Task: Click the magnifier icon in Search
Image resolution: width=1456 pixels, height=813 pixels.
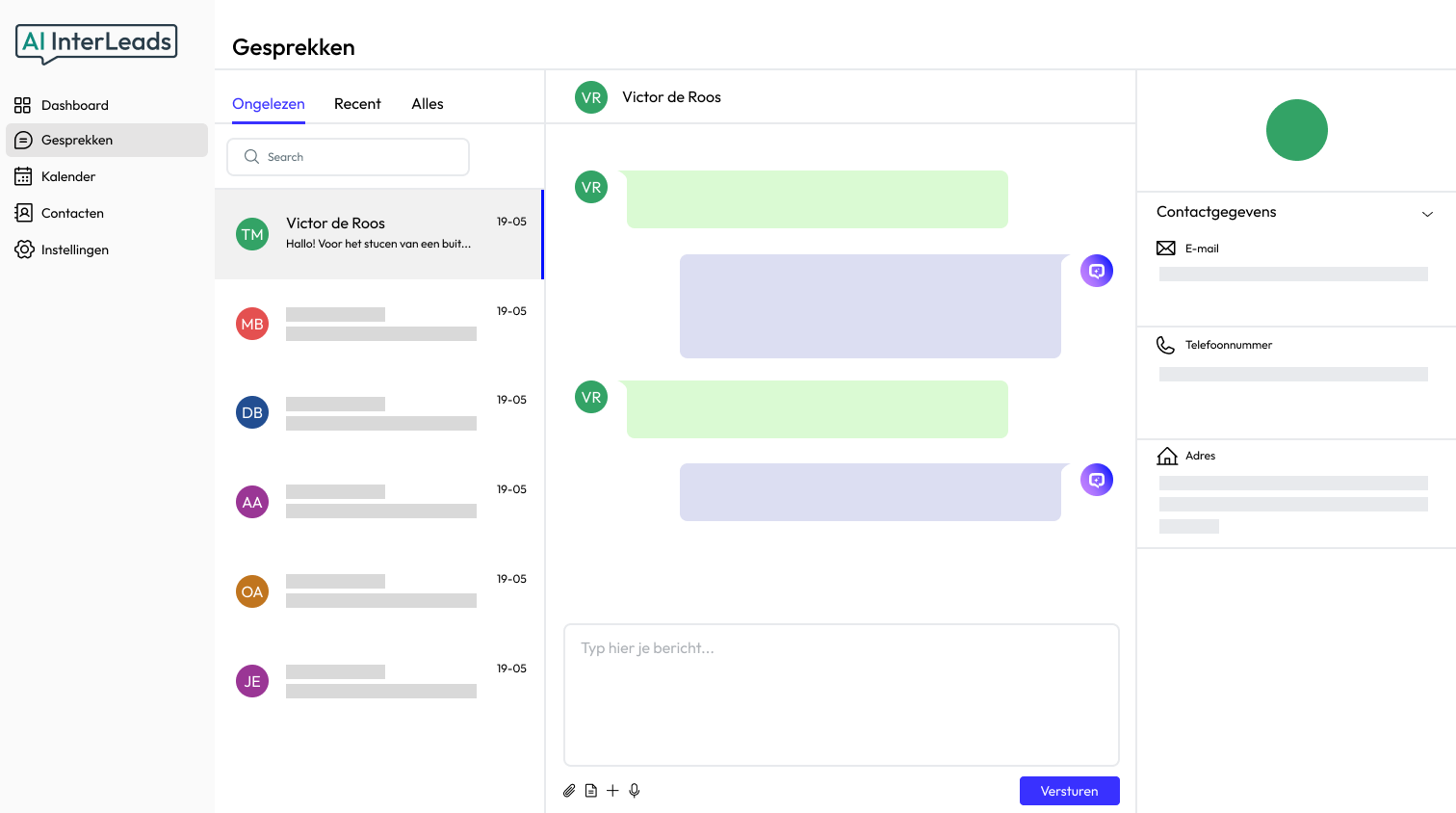Action: (251, 156)
